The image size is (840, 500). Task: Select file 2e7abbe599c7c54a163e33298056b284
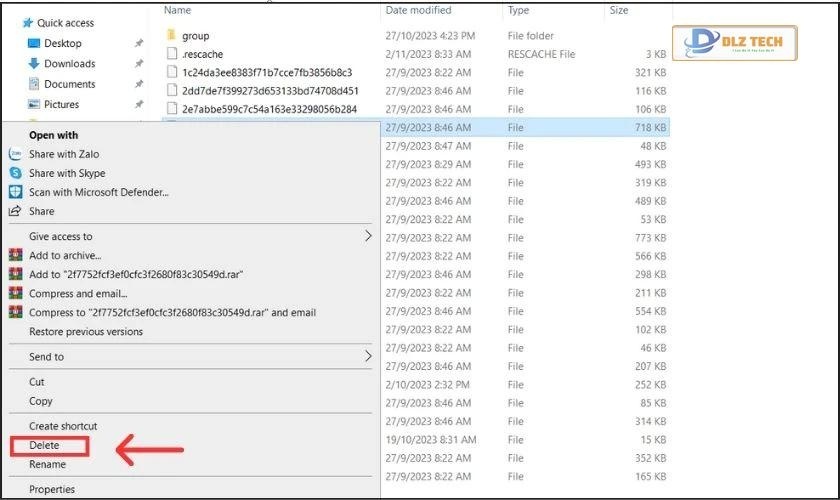[269, 109]
